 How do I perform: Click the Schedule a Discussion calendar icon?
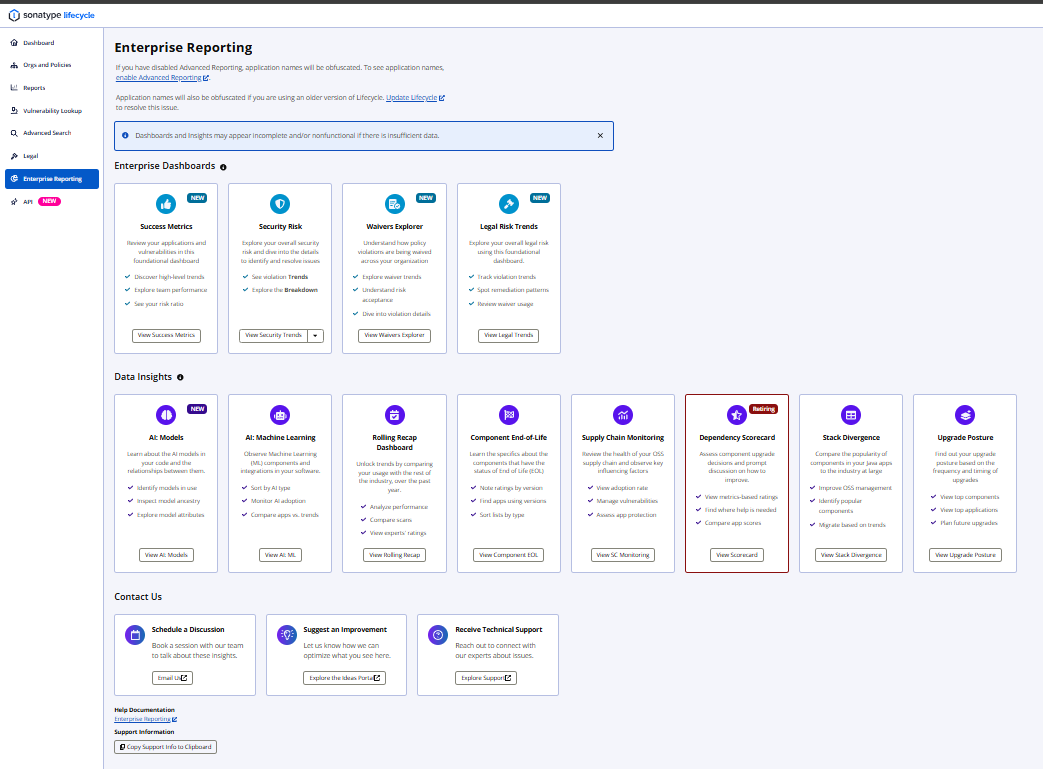click(135, 635)
